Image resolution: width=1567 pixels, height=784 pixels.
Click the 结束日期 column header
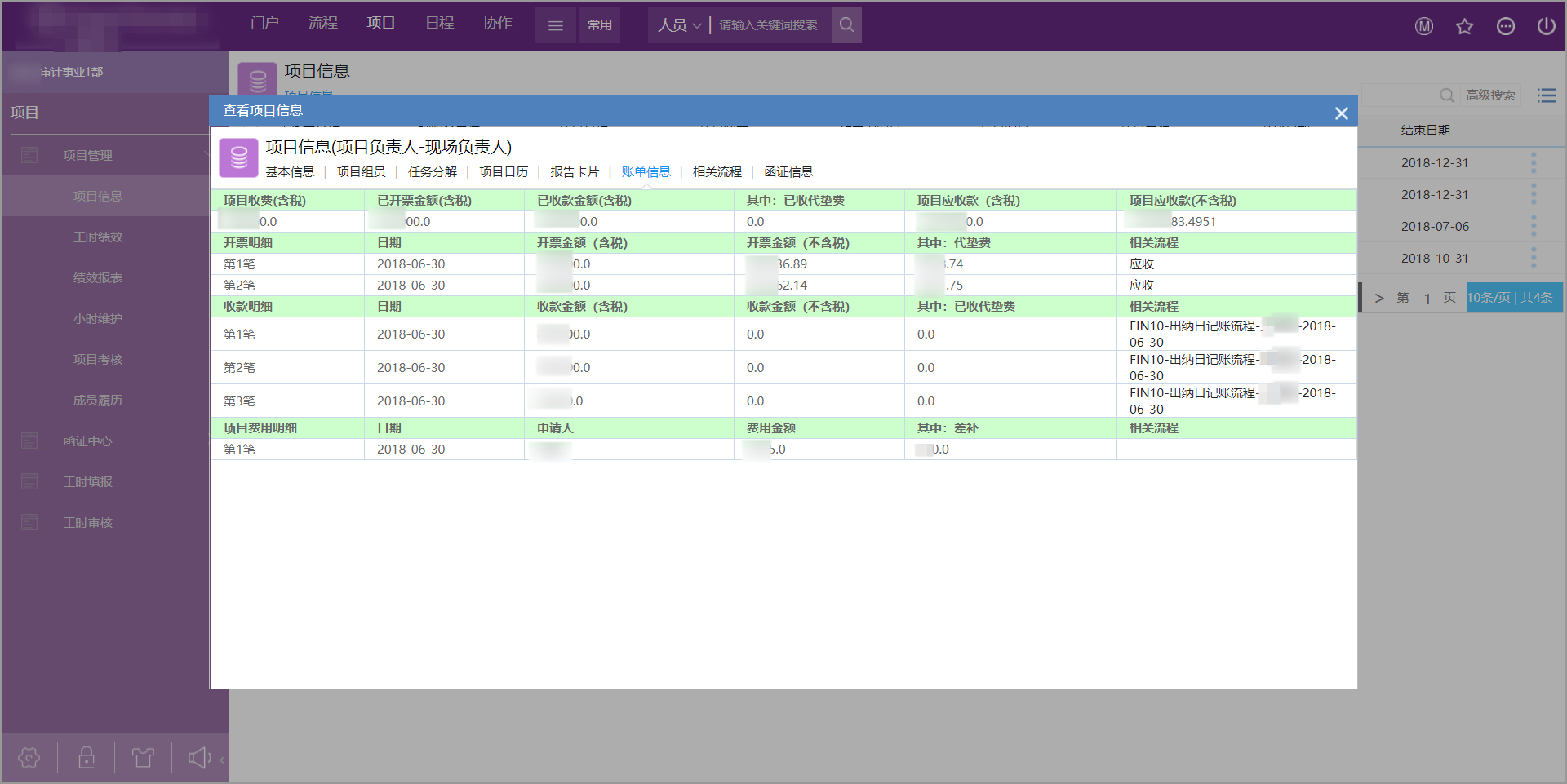click(1426, 131)
